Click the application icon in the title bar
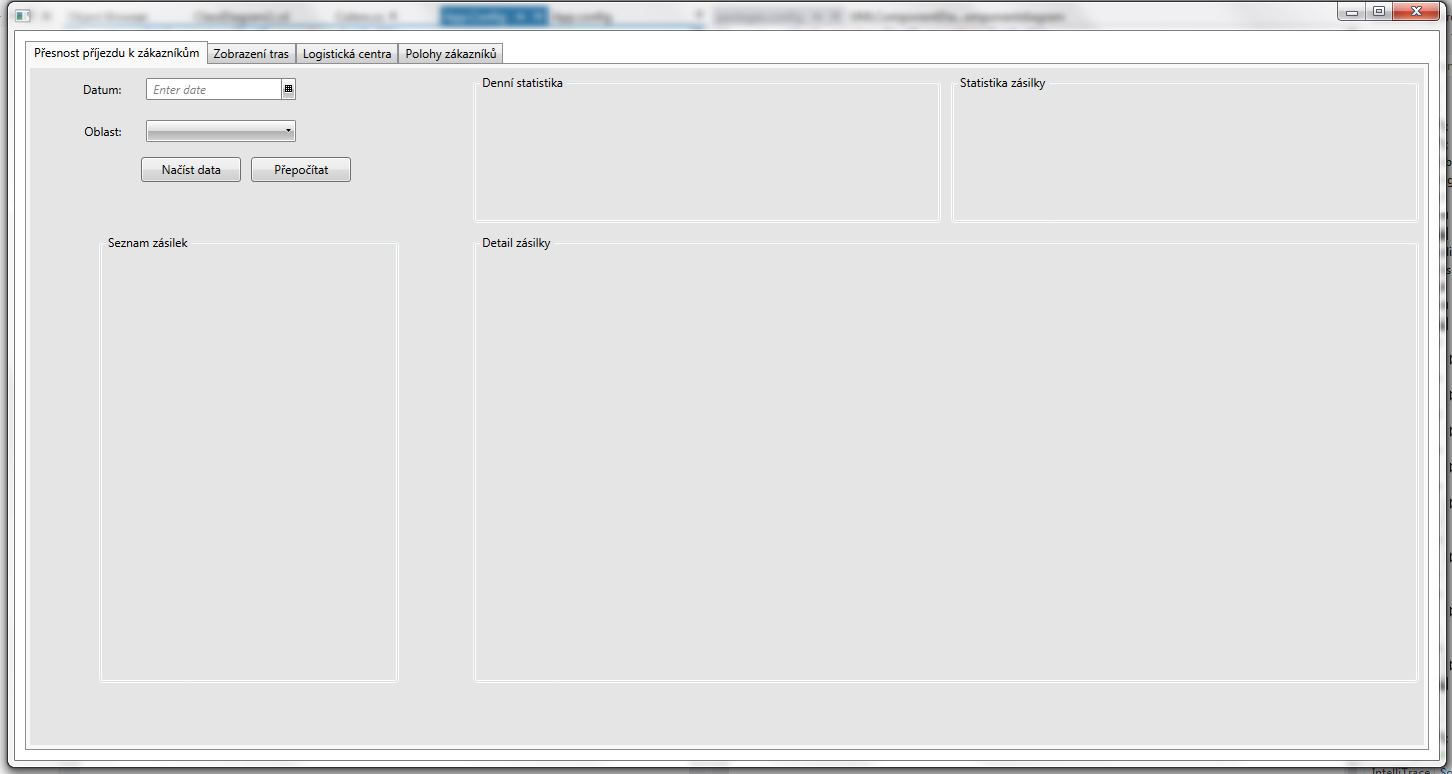Screen dimensions: 1452x774 23,15
